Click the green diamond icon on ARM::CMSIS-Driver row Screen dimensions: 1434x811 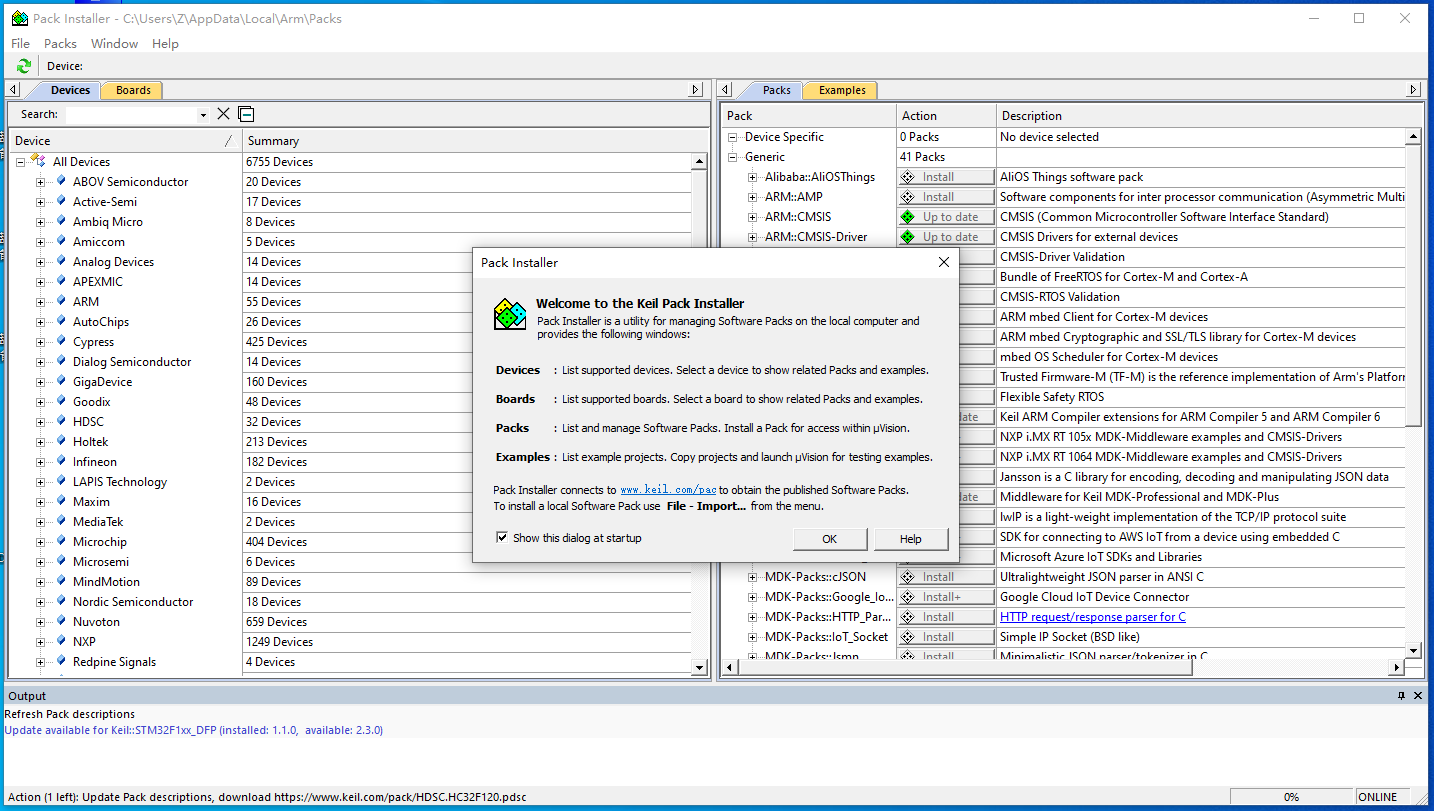coord(908,237)
